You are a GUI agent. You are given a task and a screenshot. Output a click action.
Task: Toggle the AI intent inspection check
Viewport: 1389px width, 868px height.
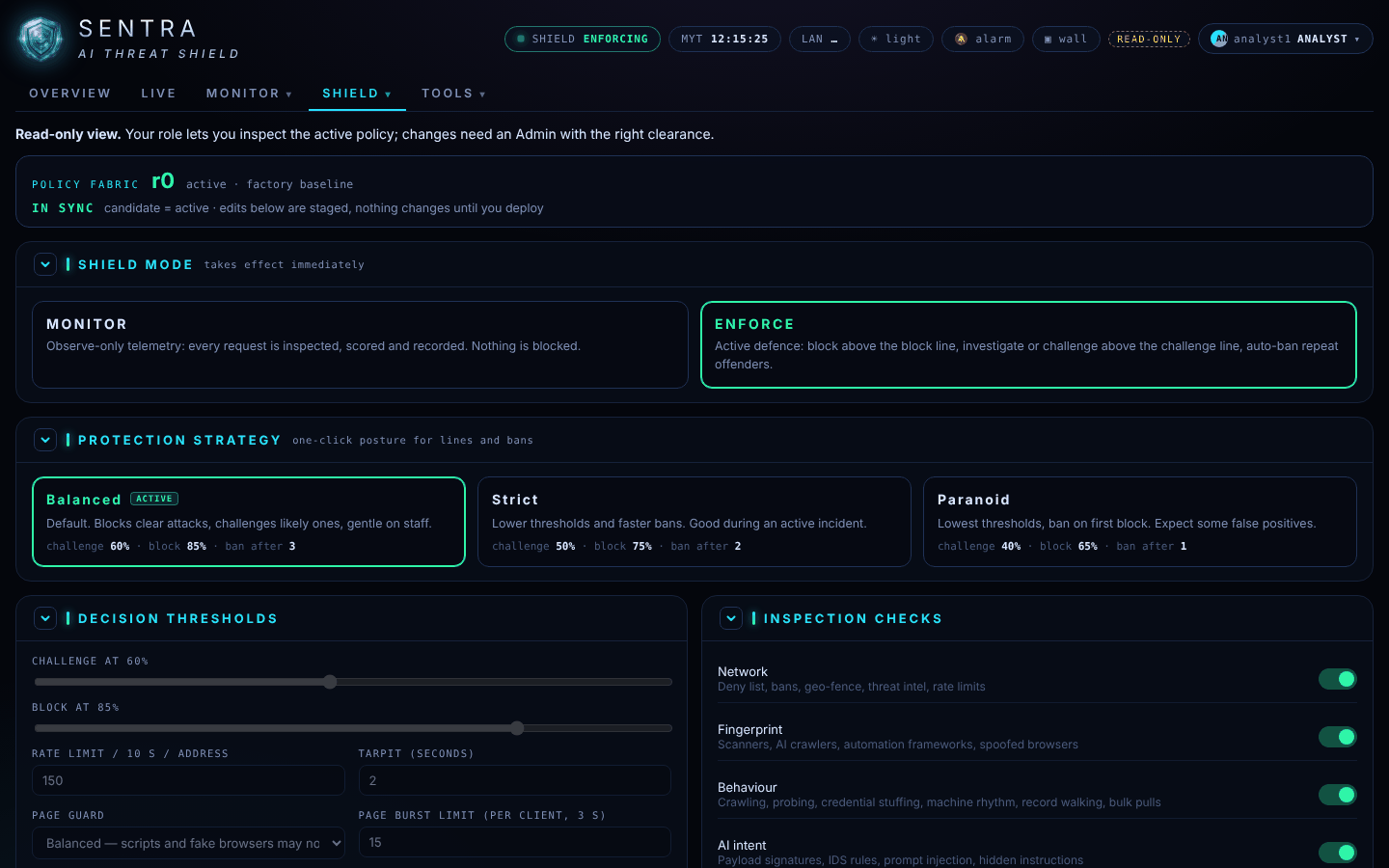click(x=1338, y=853)
